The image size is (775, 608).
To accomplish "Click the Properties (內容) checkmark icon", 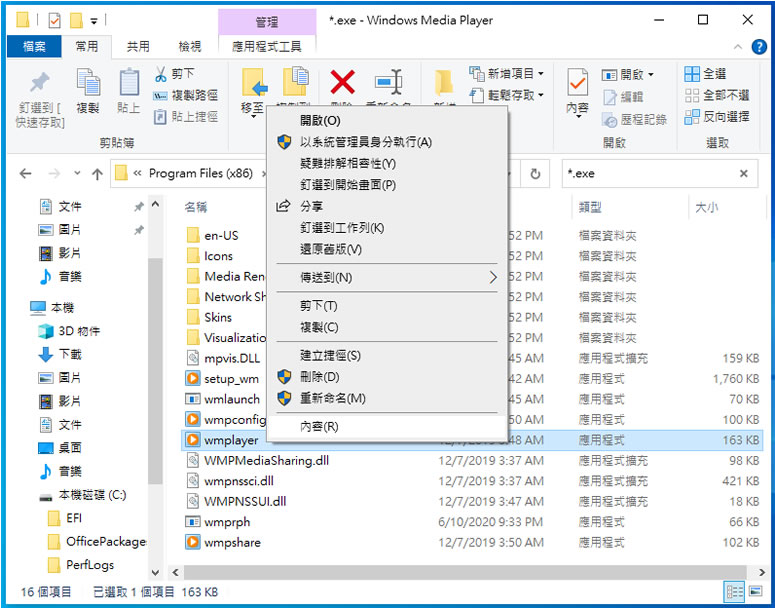I will point(577,83).
